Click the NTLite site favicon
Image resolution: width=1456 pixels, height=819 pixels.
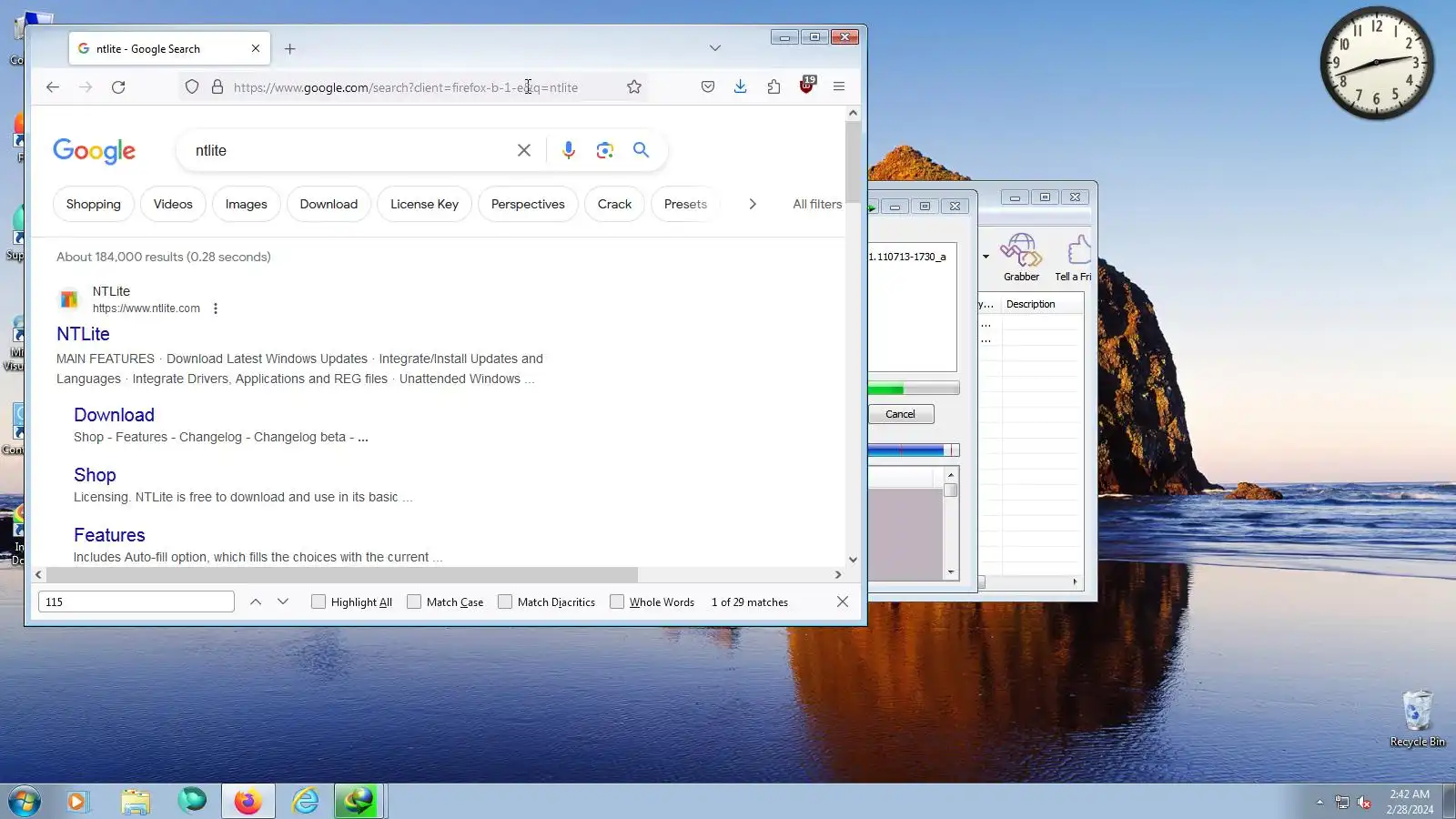point(69,299)
